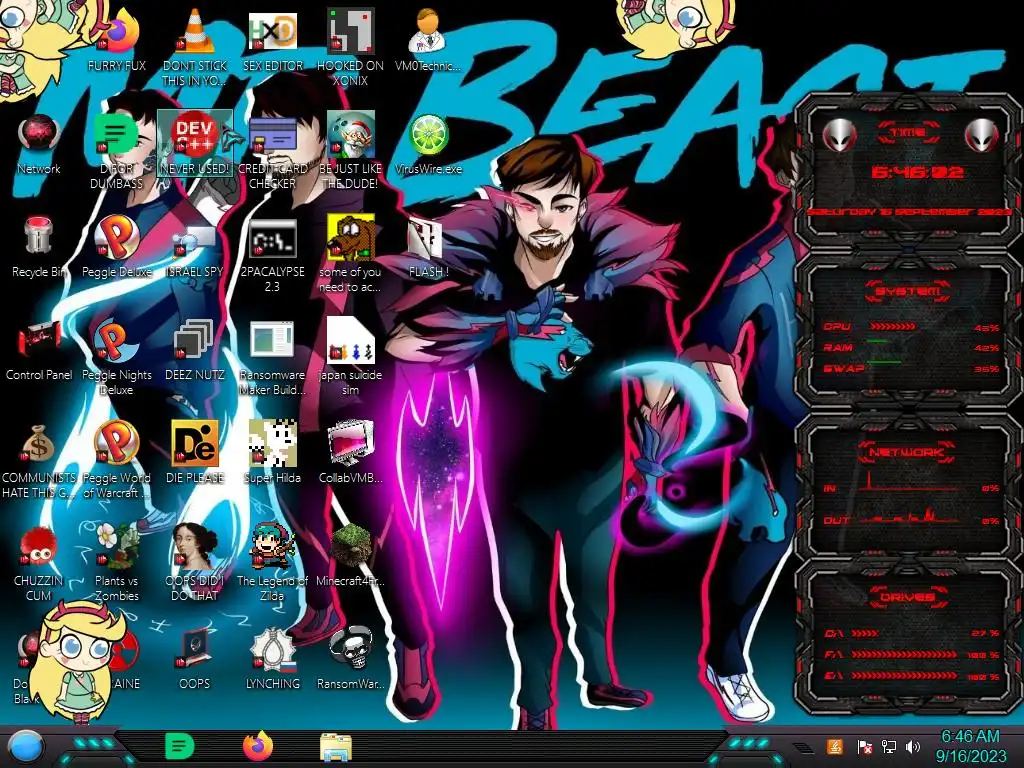Screen dimensions: 1024x768
Task: Open the green chat app pinned on taskbar
Action: 179,746
